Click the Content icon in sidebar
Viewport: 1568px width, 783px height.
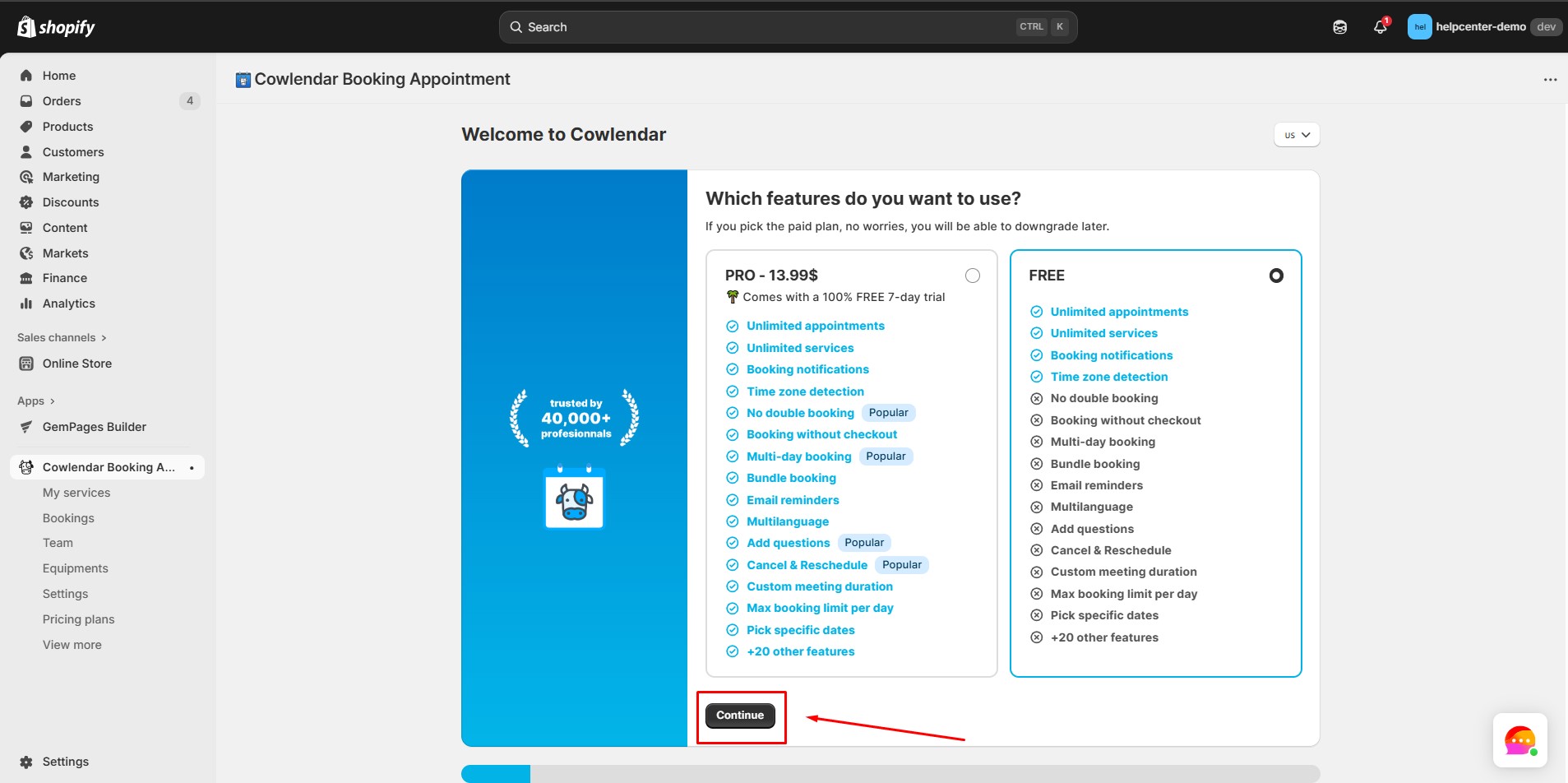26,228
